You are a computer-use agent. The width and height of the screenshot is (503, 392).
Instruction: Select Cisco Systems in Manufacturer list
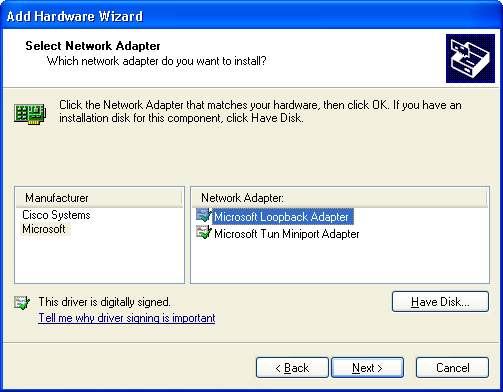[x=56, y=215]
